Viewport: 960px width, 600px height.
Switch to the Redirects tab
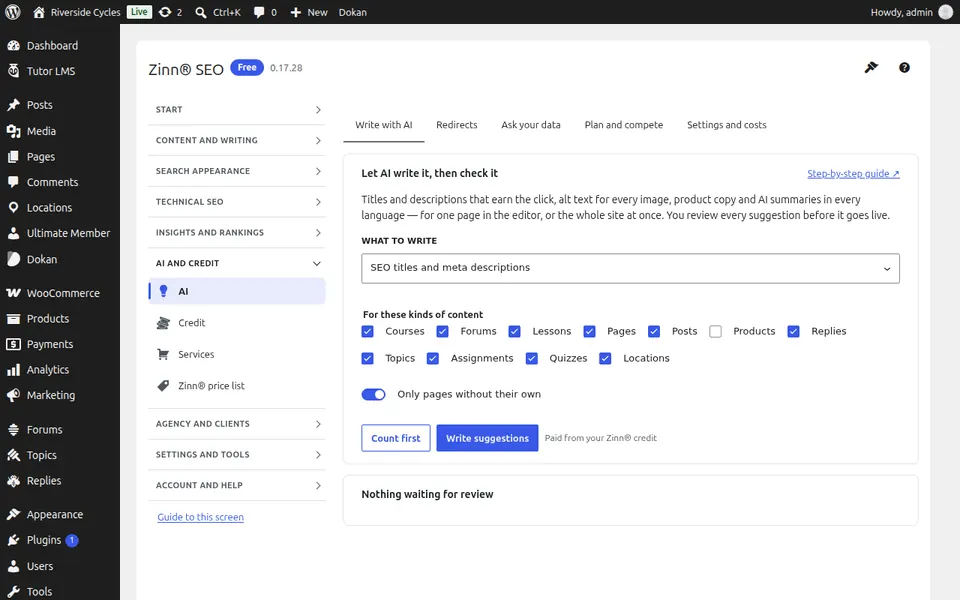(457, 125)
